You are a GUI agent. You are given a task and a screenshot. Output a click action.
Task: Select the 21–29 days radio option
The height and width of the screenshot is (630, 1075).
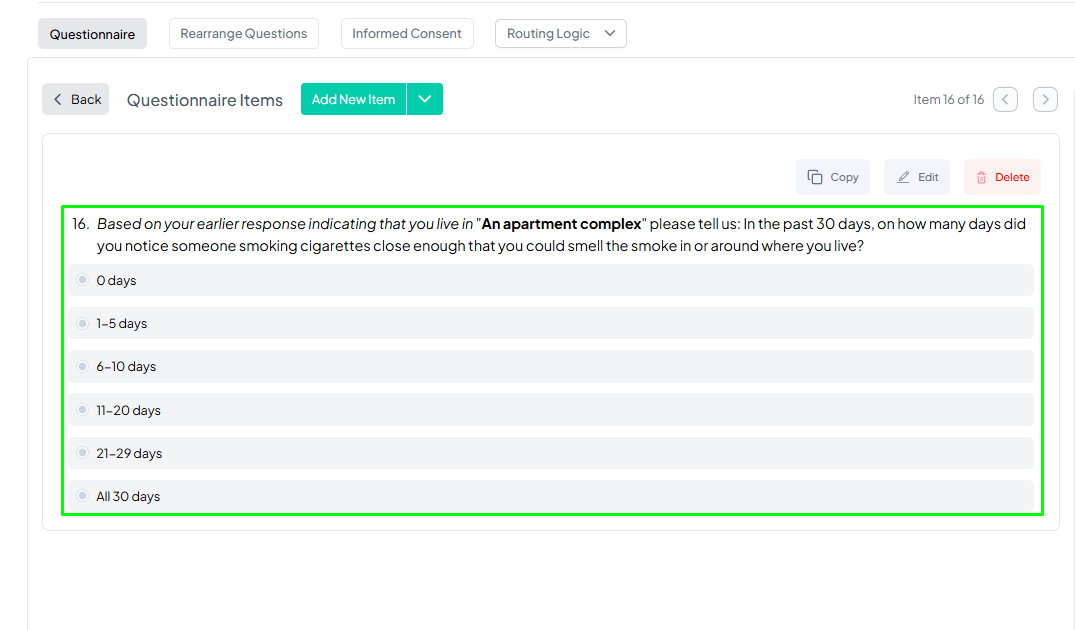82,453
